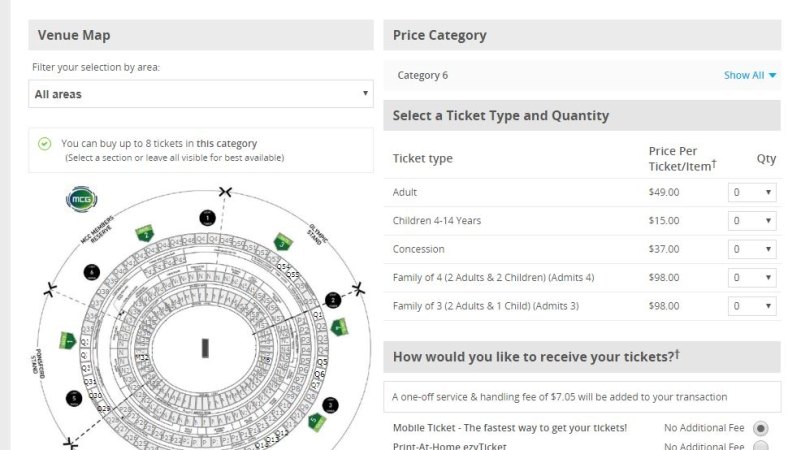Select black gate 6 marker on map

pyautogui.click(x=92, y=272)
